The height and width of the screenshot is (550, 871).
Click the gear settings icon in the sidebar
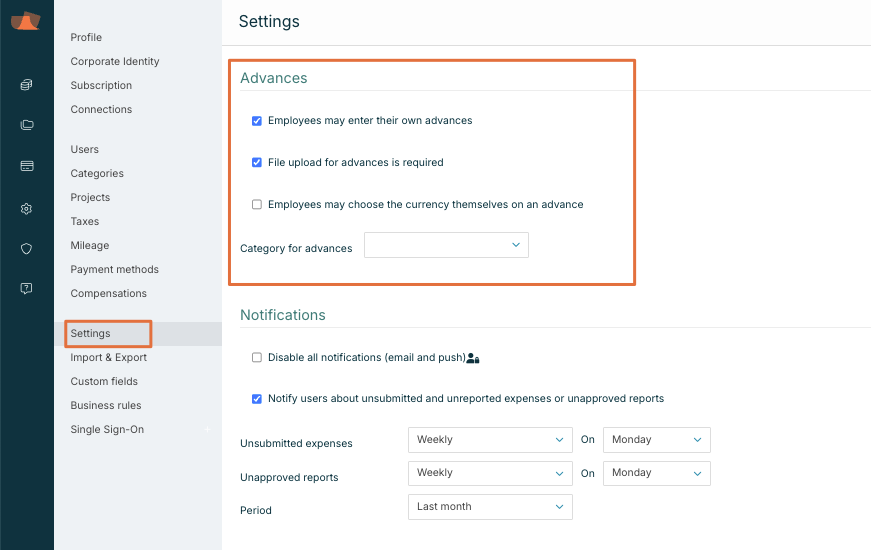pyautogui.click(x=27, y=209)
